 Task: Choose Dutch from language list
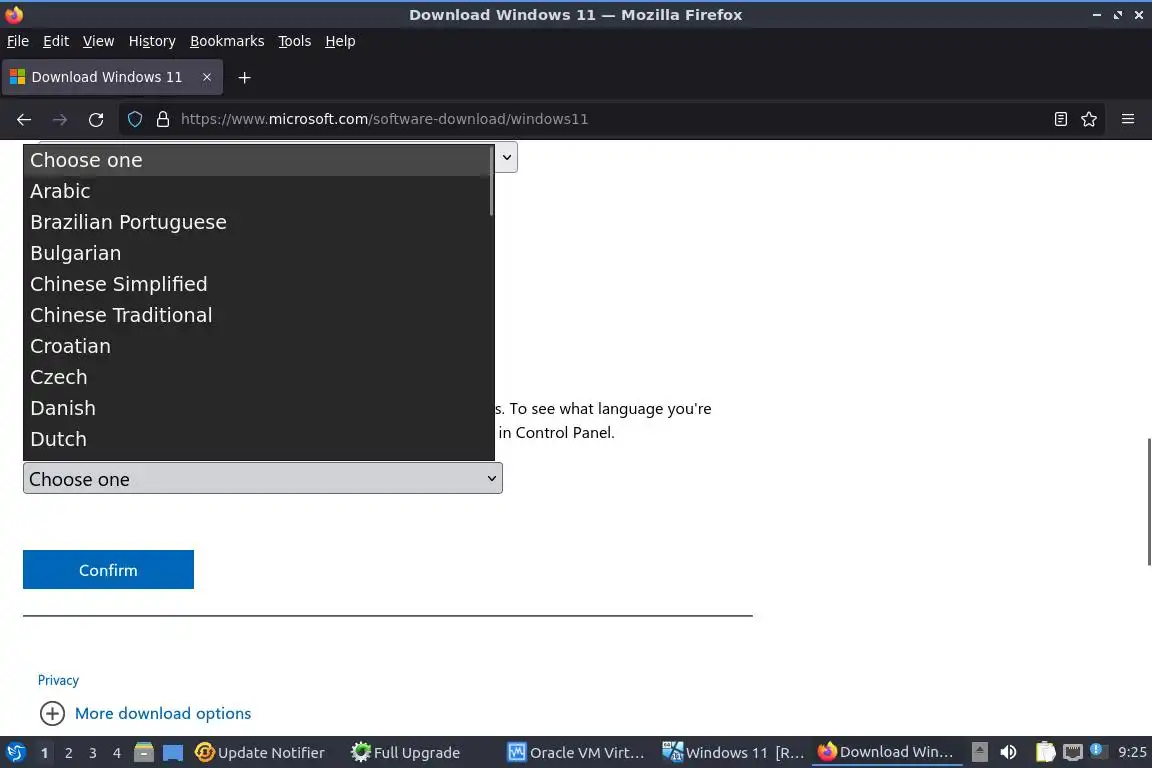coord(256,439)
